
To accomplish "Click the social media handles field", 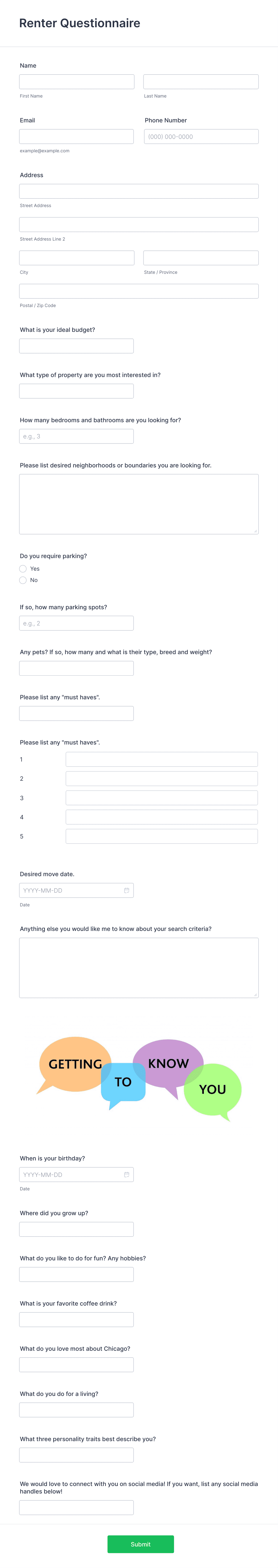I will pyautogui.click(x=76, y=1508).
